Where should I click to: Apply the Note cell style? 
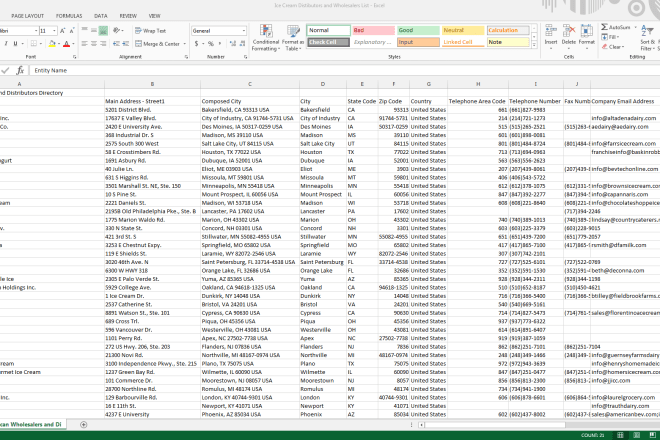tap(508, 42)
